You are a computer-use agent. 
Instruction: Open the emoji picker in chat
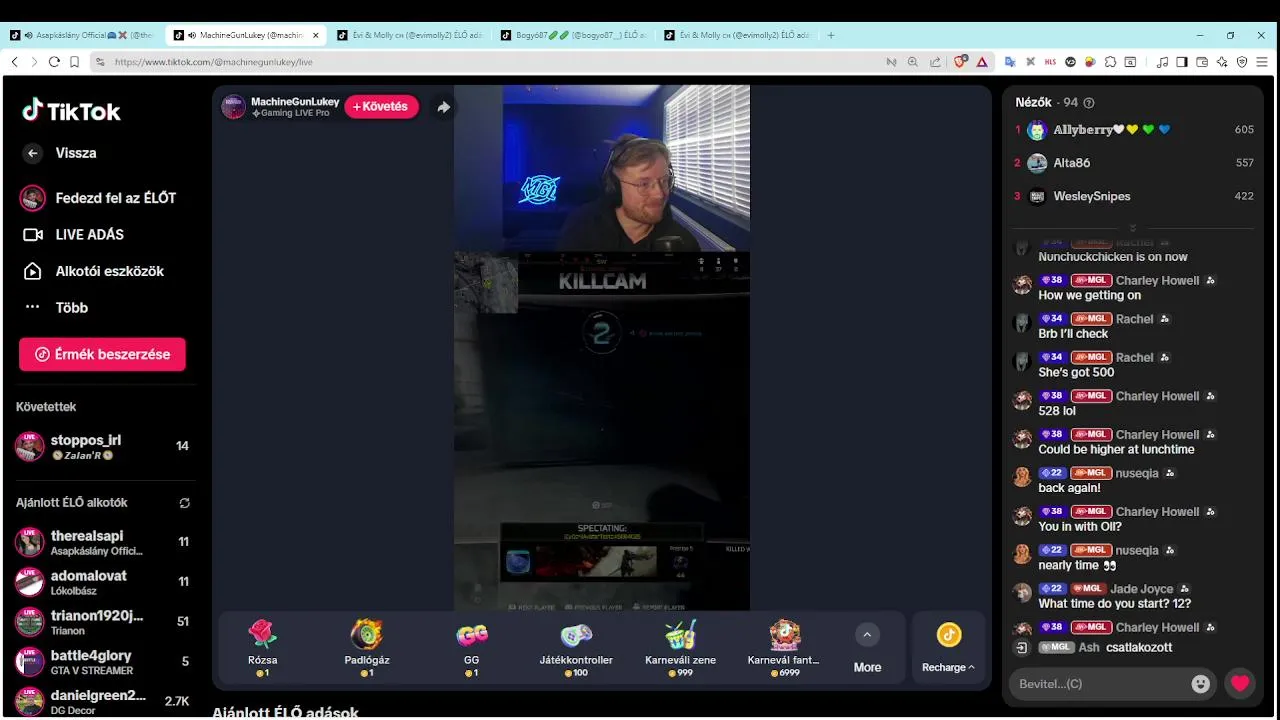click(1201, 684)
